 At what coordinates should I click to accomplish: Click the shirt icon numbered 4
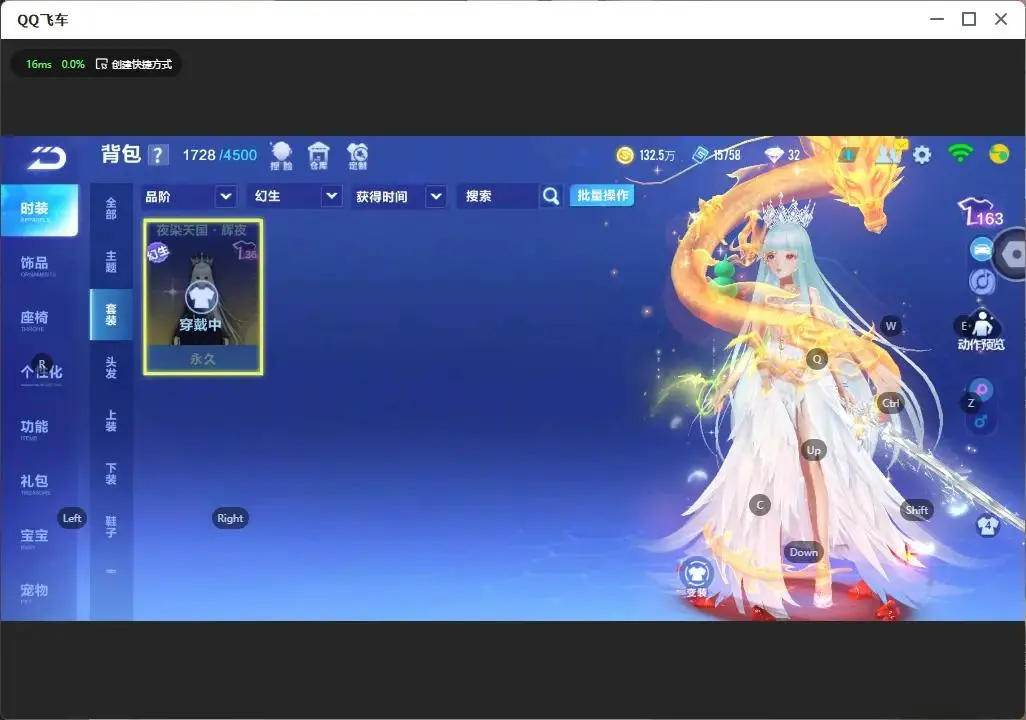[987, 525]
